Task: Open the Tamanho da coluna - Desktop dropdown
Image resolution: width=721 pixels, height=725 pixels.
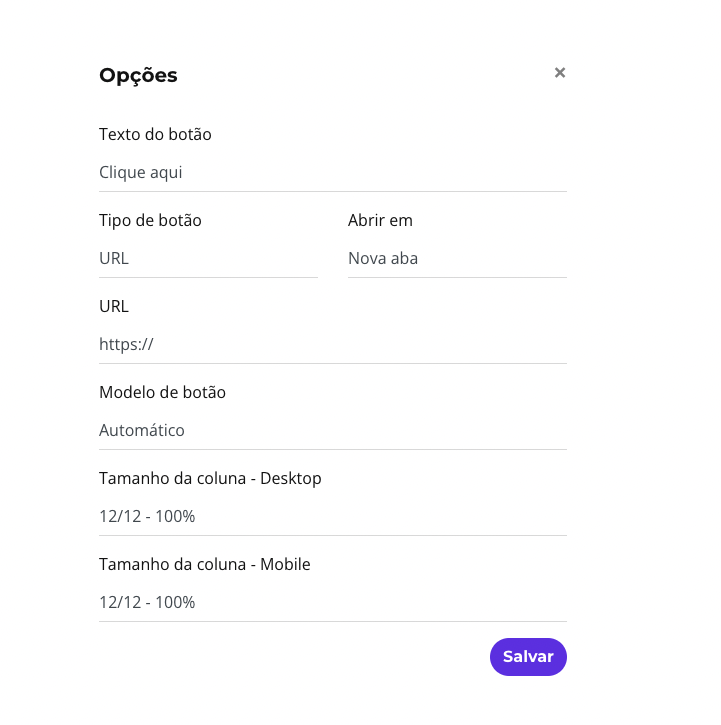Action: (x=333, y=516)
